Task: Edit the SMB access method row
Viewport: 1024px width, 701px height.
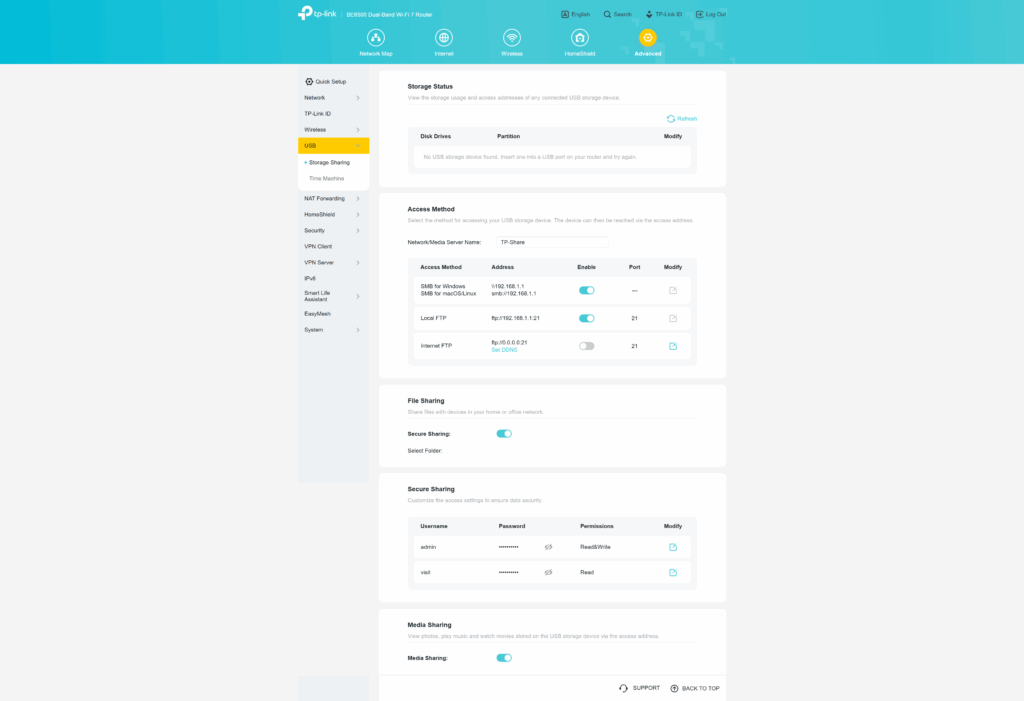Action: (x=673, y=290)
